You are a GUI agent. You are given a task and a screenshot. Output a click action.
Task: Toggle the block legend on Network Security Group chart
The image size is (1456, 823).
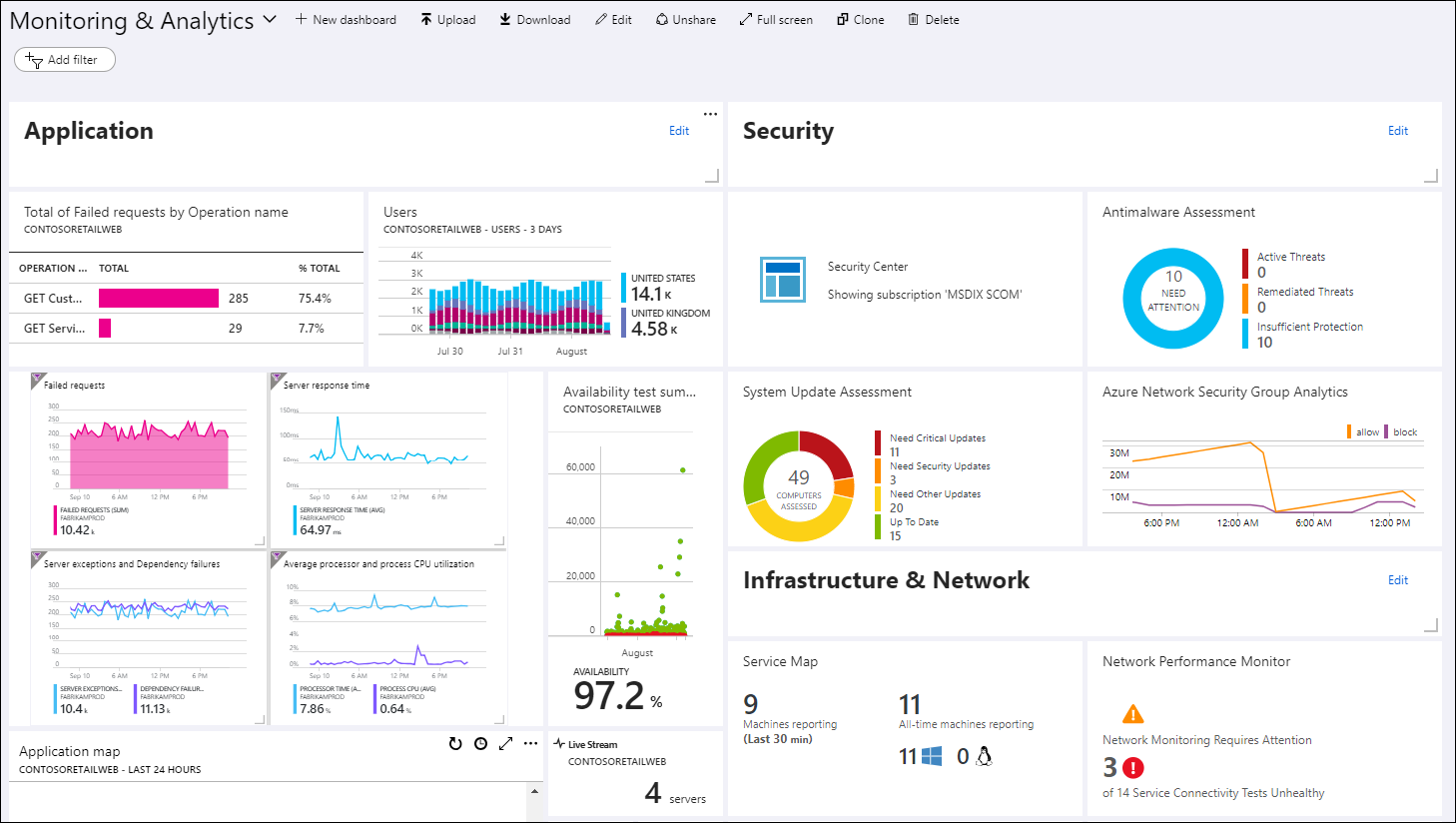[x=1405, y=431]
